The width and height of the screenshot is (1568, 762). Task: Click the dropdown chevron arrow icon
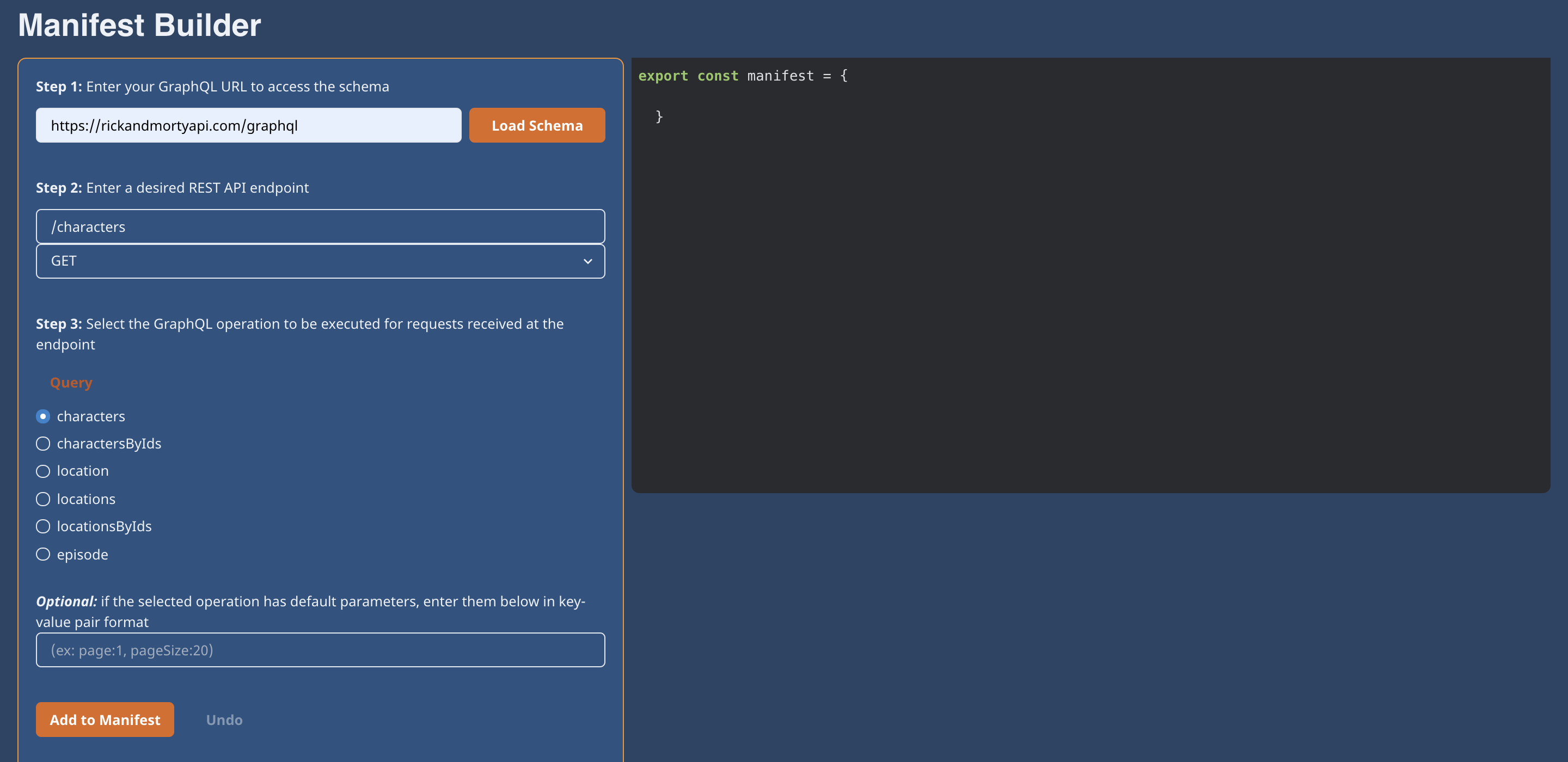coord(587,262)
